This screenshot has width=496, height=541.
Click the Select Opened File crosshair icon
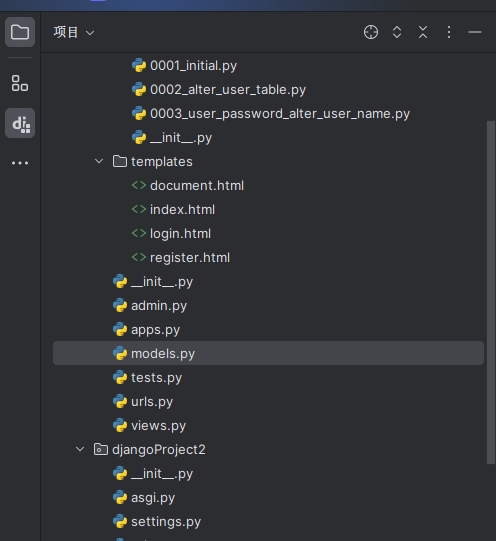(371, 32)
